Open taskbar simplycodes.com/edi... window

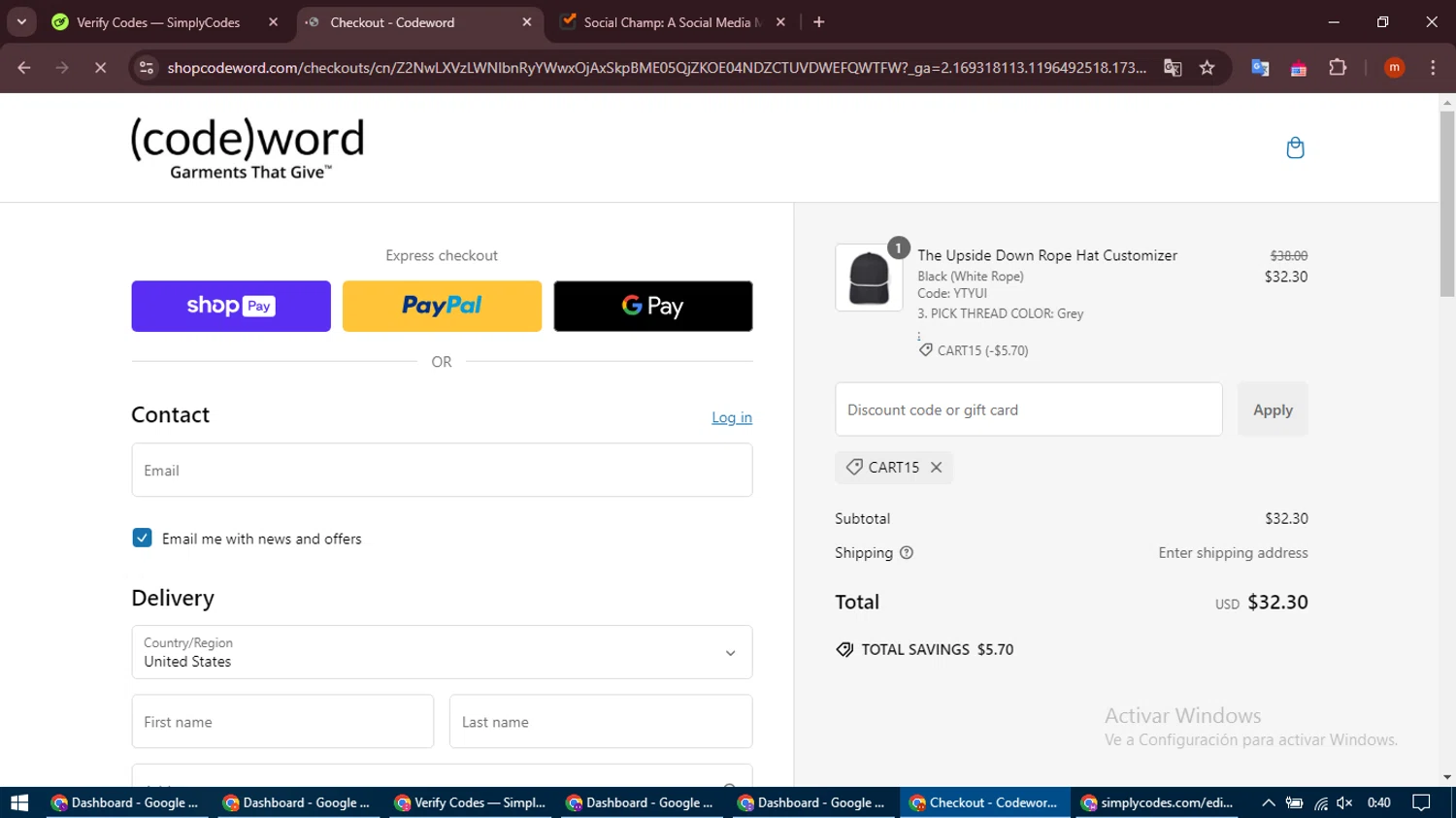click(1156, 802)
